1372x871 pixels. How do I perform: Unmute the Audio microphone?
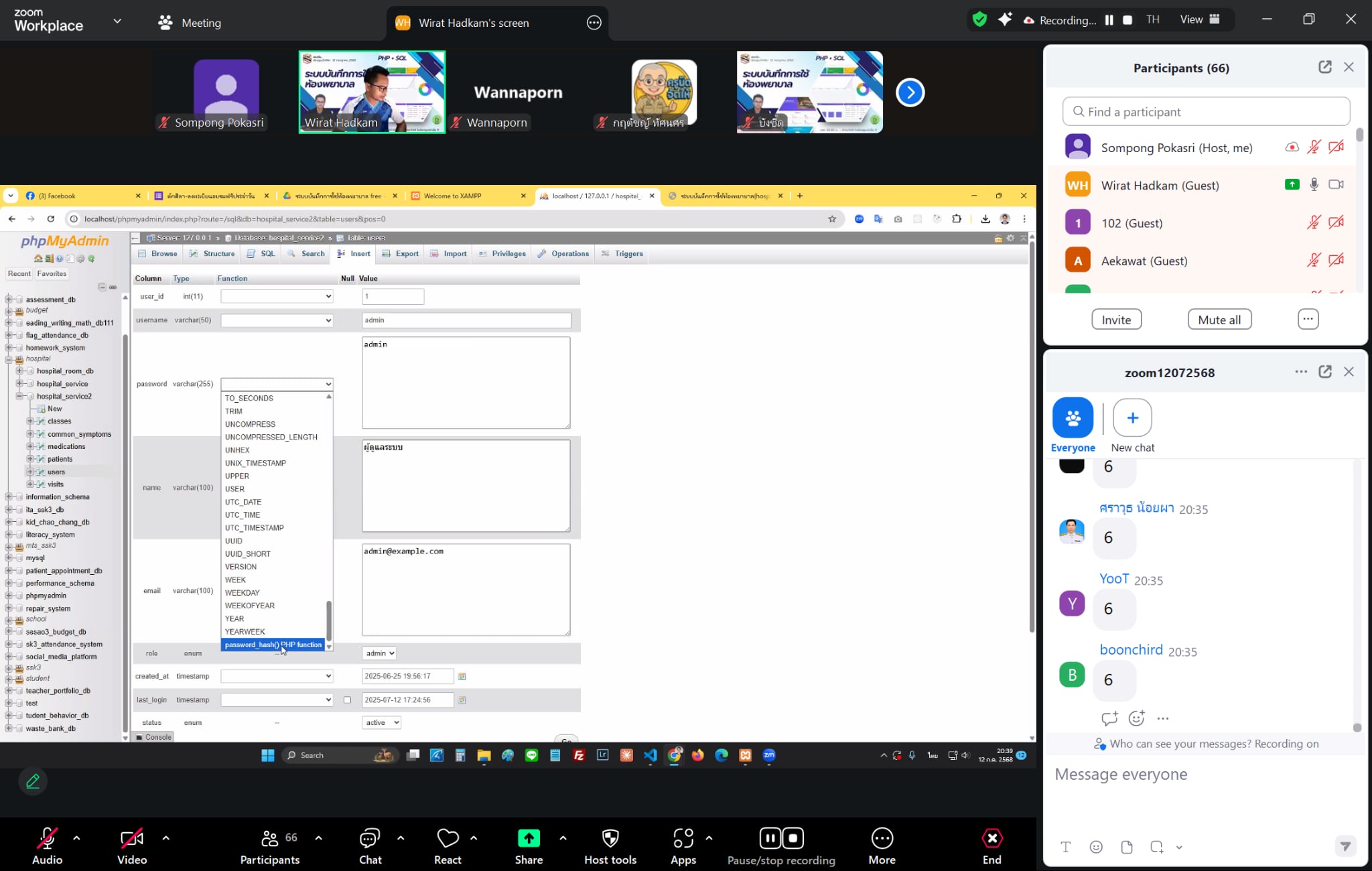(47, 838)
